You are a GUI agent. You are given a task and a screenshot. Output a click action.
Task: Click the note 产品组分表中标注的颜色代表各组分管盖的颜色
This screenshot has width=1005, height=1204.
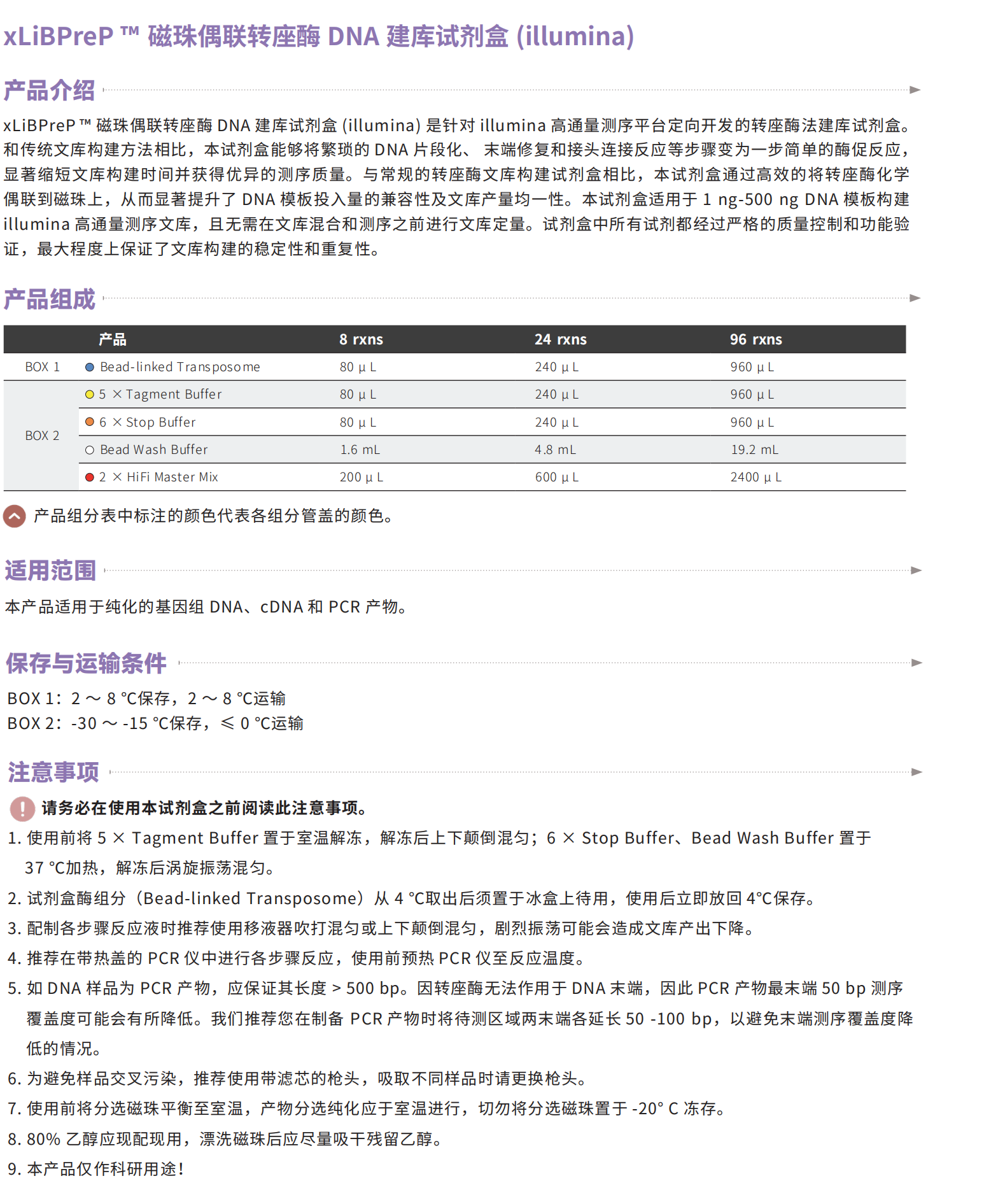pyautogui.click(x=215, y=516)
